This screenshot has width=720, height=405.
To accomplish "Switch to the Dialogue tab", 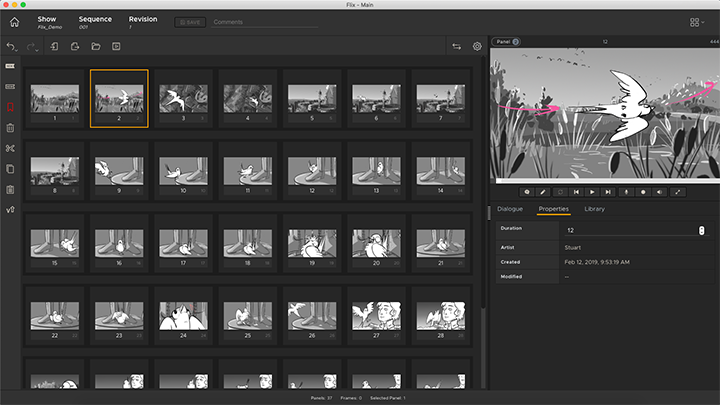I will tap(510, 209).
